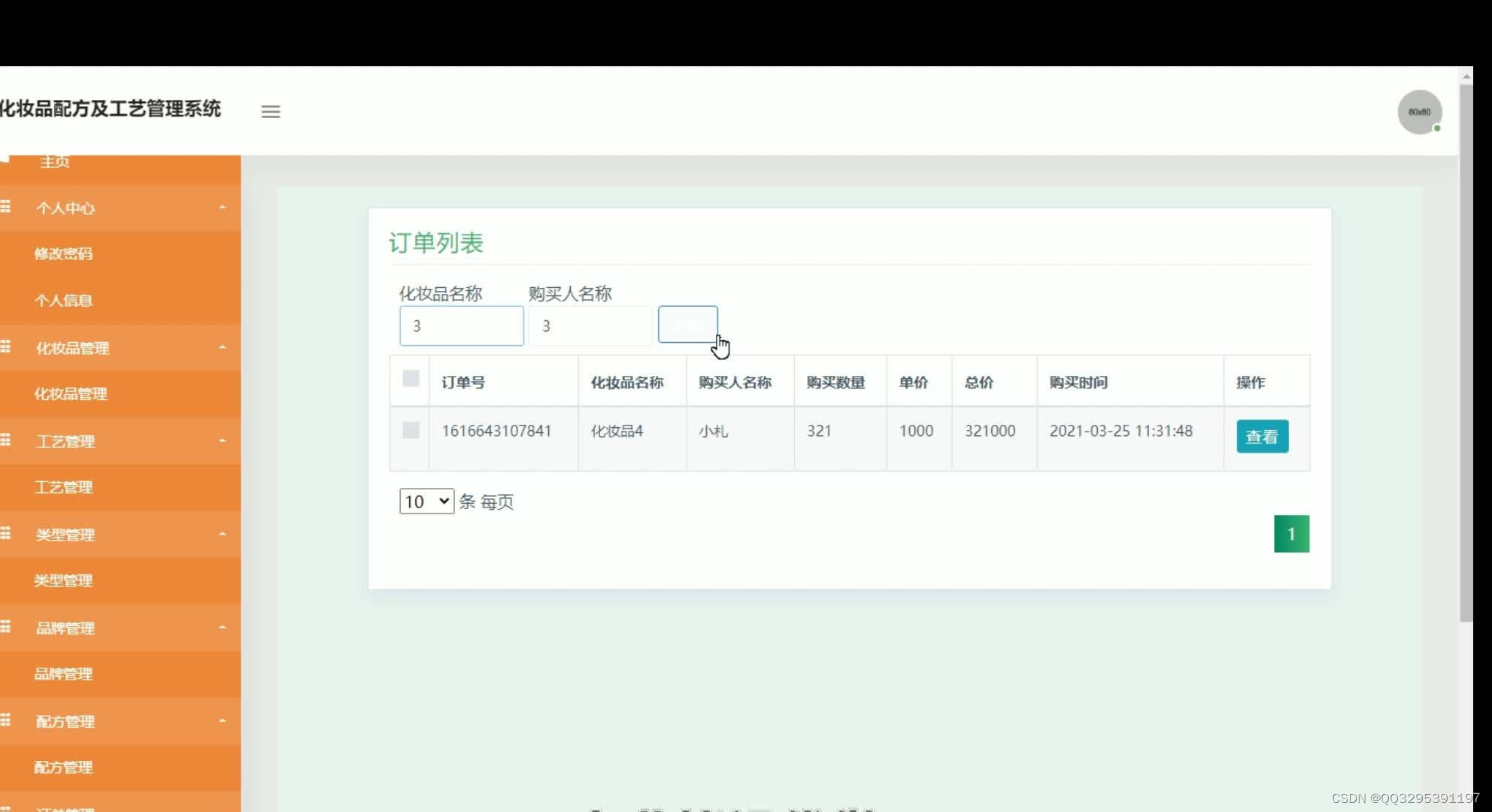This screenshot has height=812, width=1492.
Task: Click 查看 button for 化妆品4 order
Action: tap(1262, 437)
